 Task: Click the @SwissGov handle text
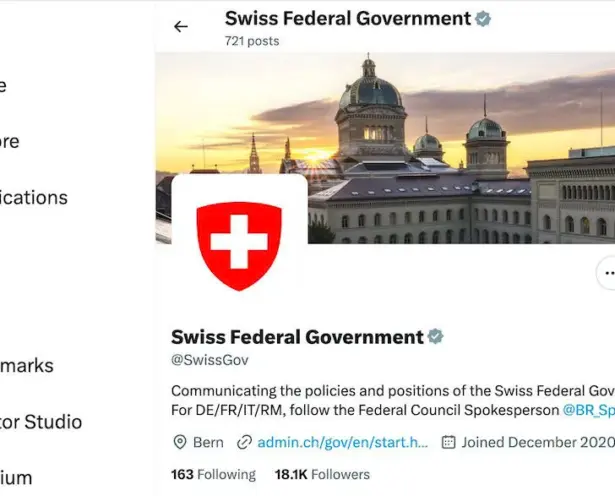click(210, 360)
